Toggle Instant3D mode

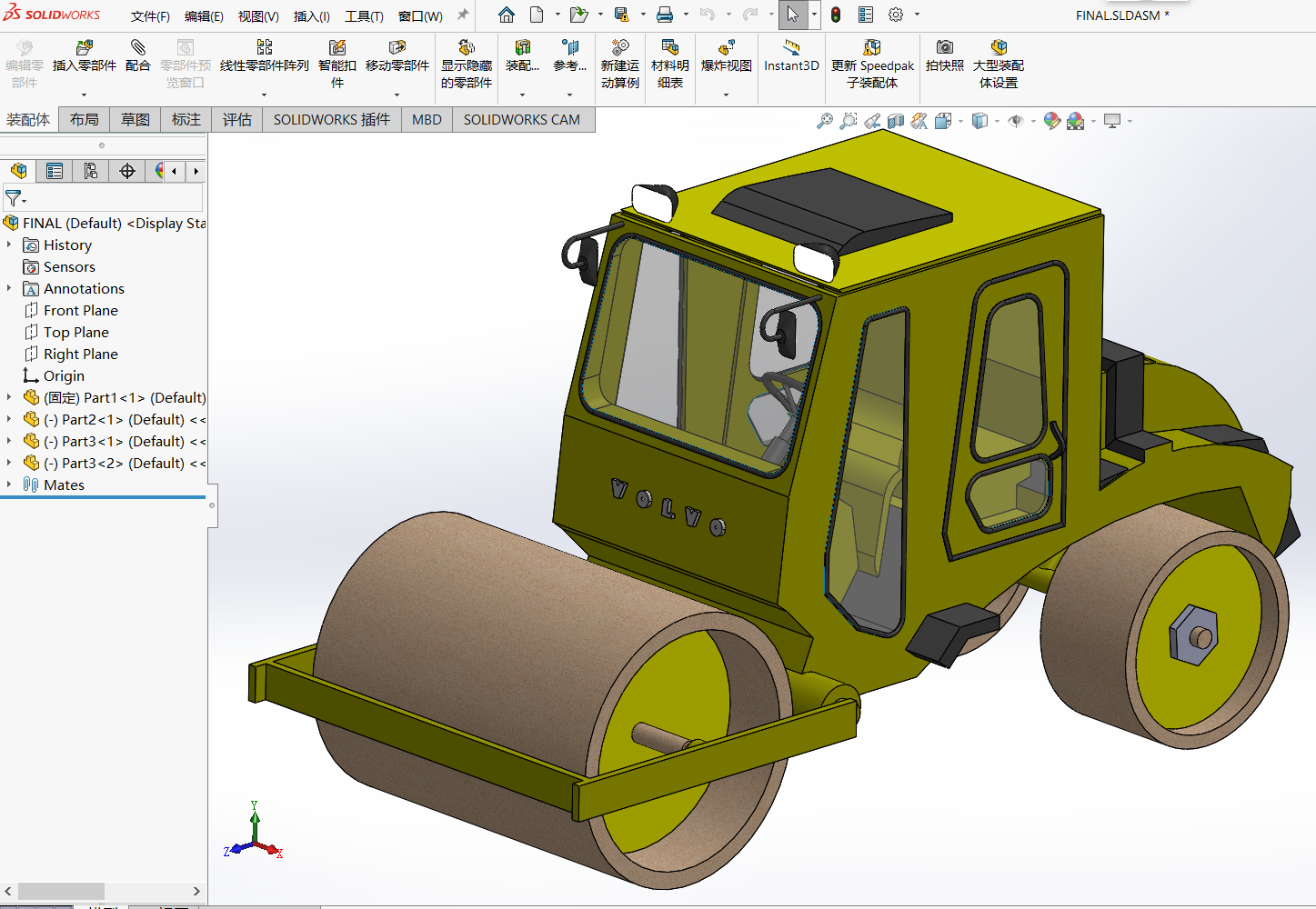[791, 55]
